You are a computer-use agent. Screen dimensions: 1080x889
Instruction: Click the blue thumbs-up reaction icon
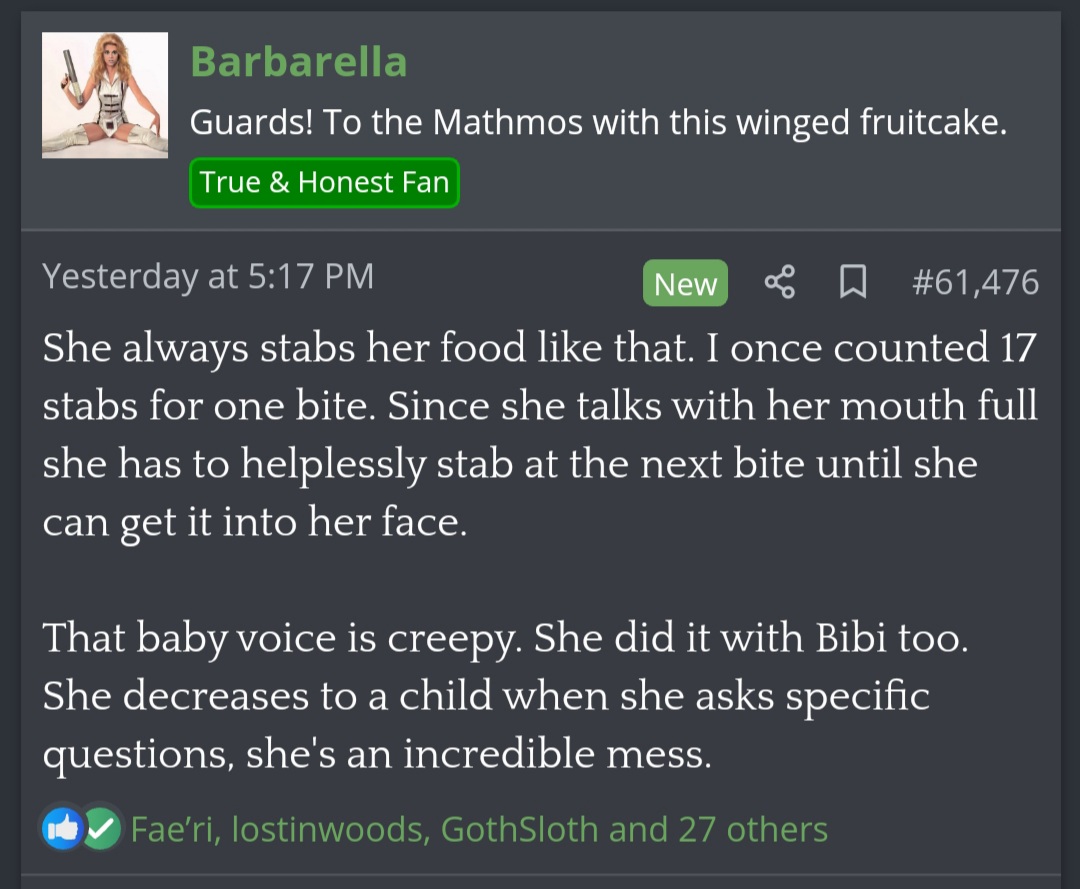coord(62,828)
